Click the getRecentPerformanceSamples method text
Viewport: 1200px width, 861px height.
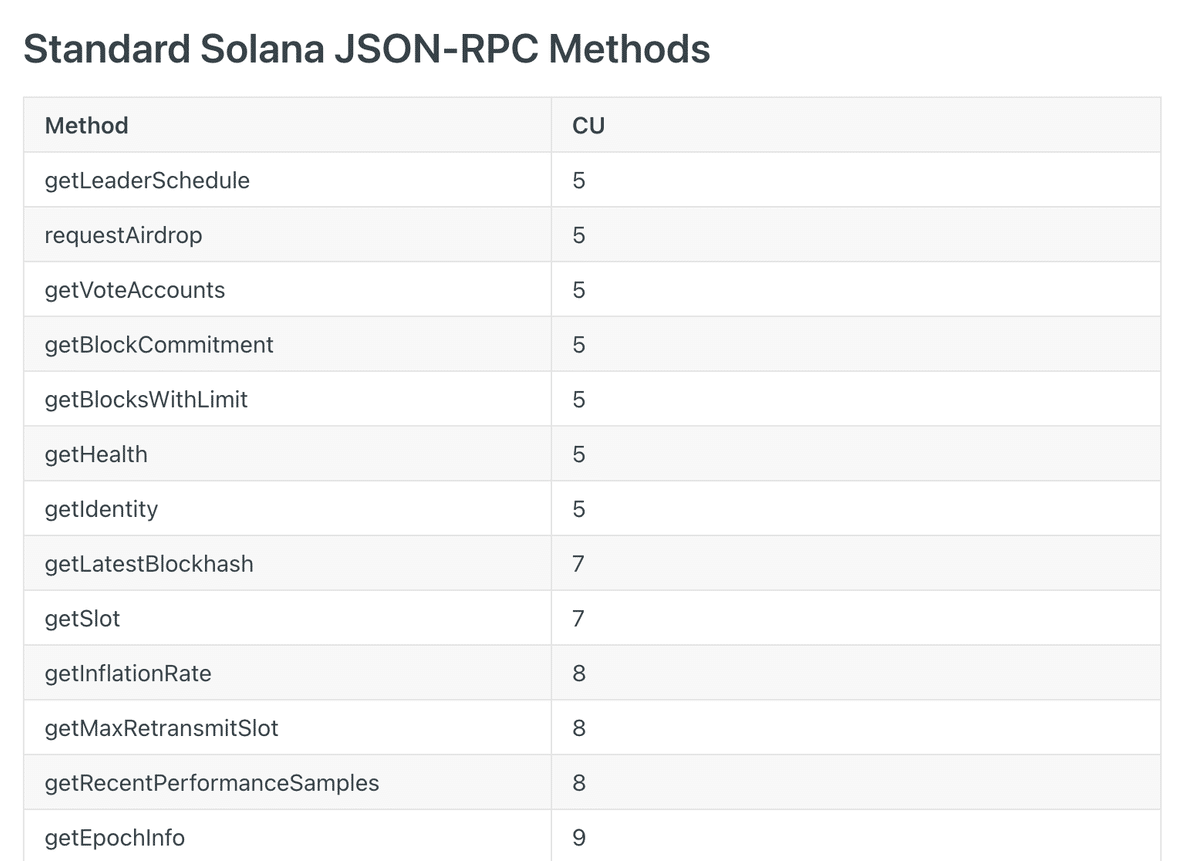(x=212, y=783)
